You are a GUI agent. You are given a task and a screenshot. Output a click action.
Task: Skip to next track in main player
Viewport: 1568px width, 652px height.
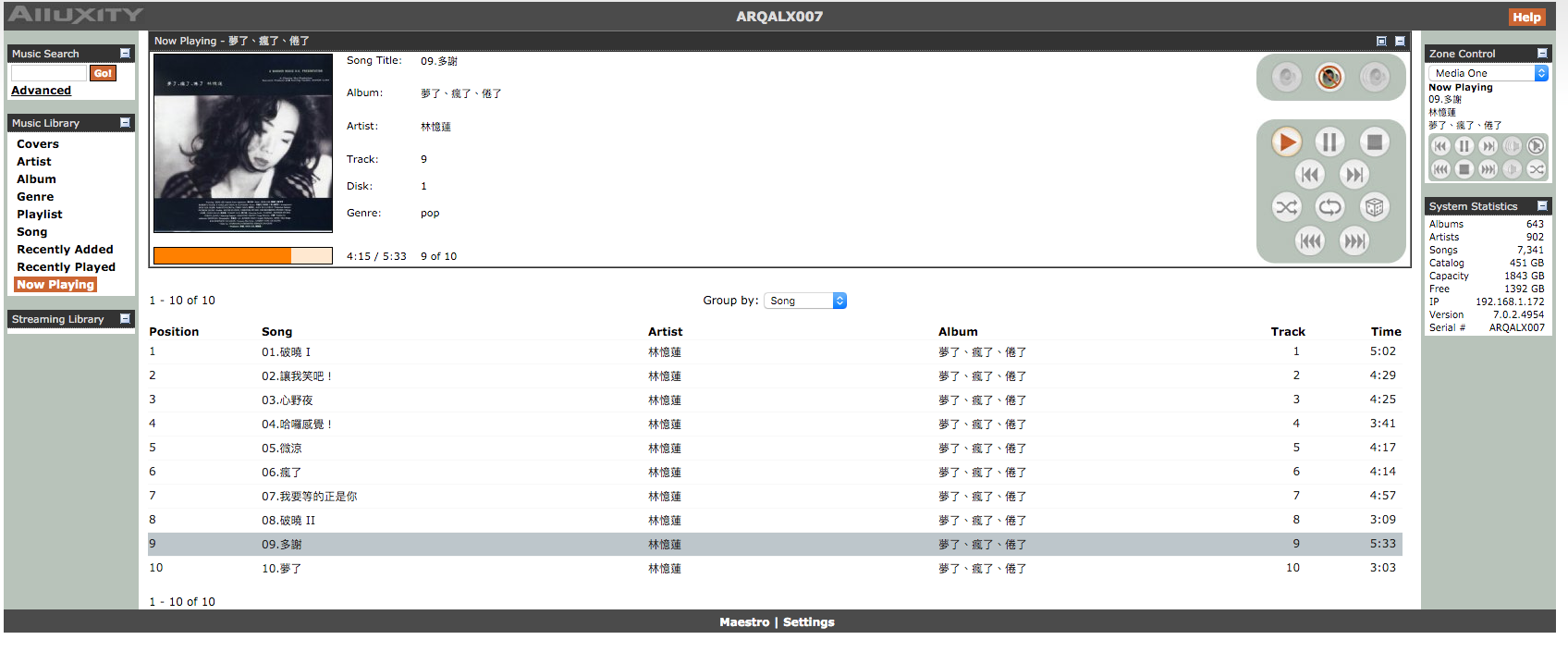(1354, 175)
